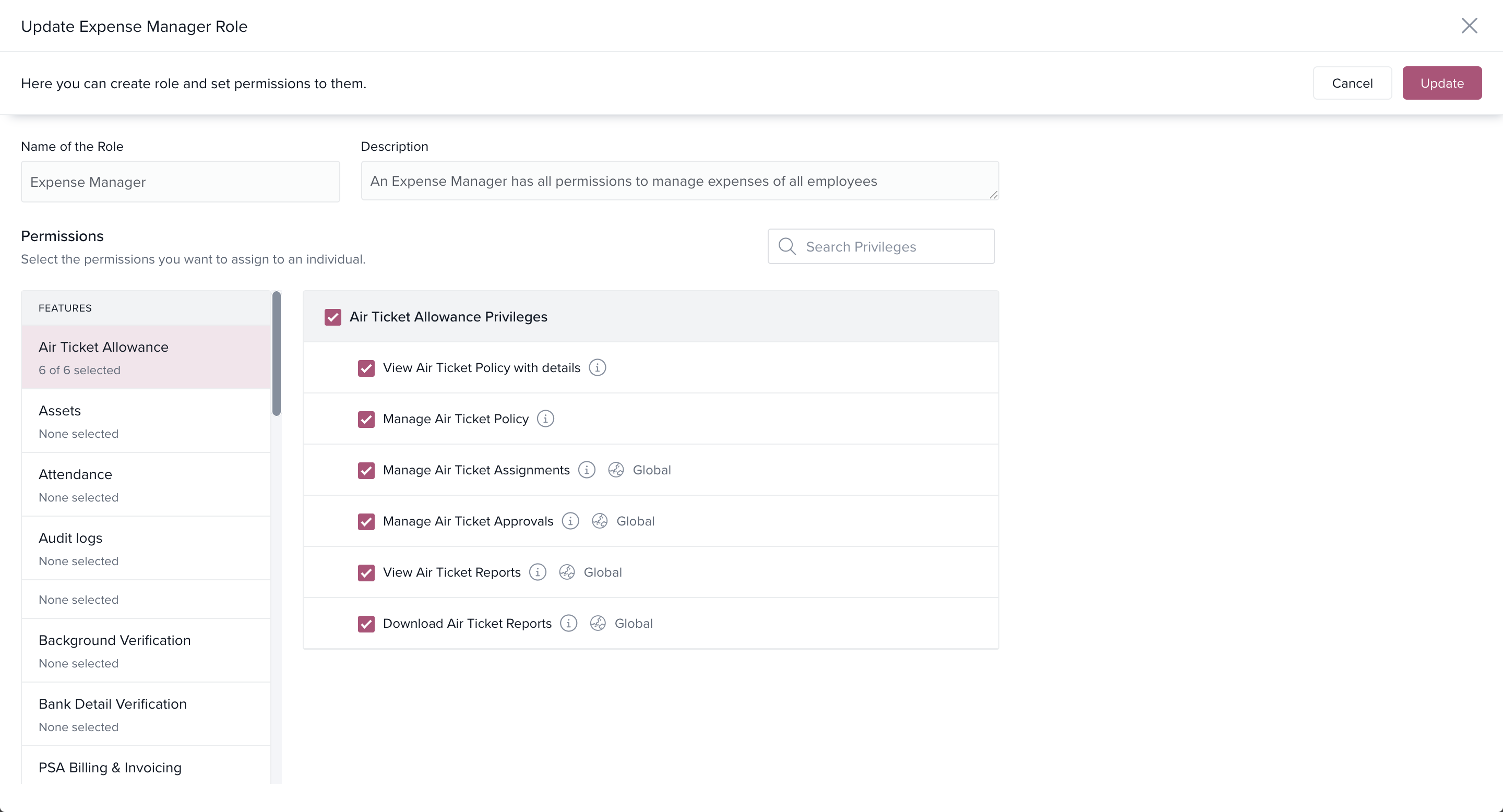Toggle Download Air Ticket Reports checkbox
Image resolution: width=1503 pixels, height=812 pixels.
pos(366,624)
